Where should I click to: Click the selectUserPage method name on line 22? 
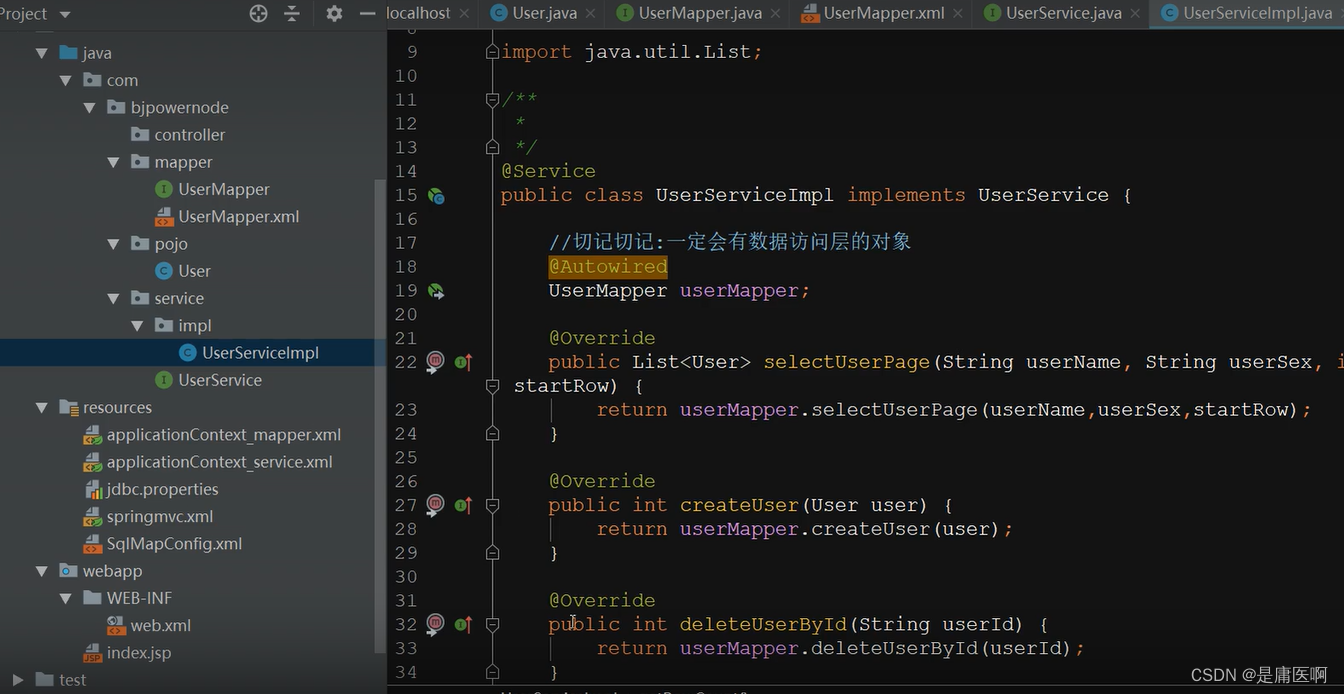click(x=847, y=362)
